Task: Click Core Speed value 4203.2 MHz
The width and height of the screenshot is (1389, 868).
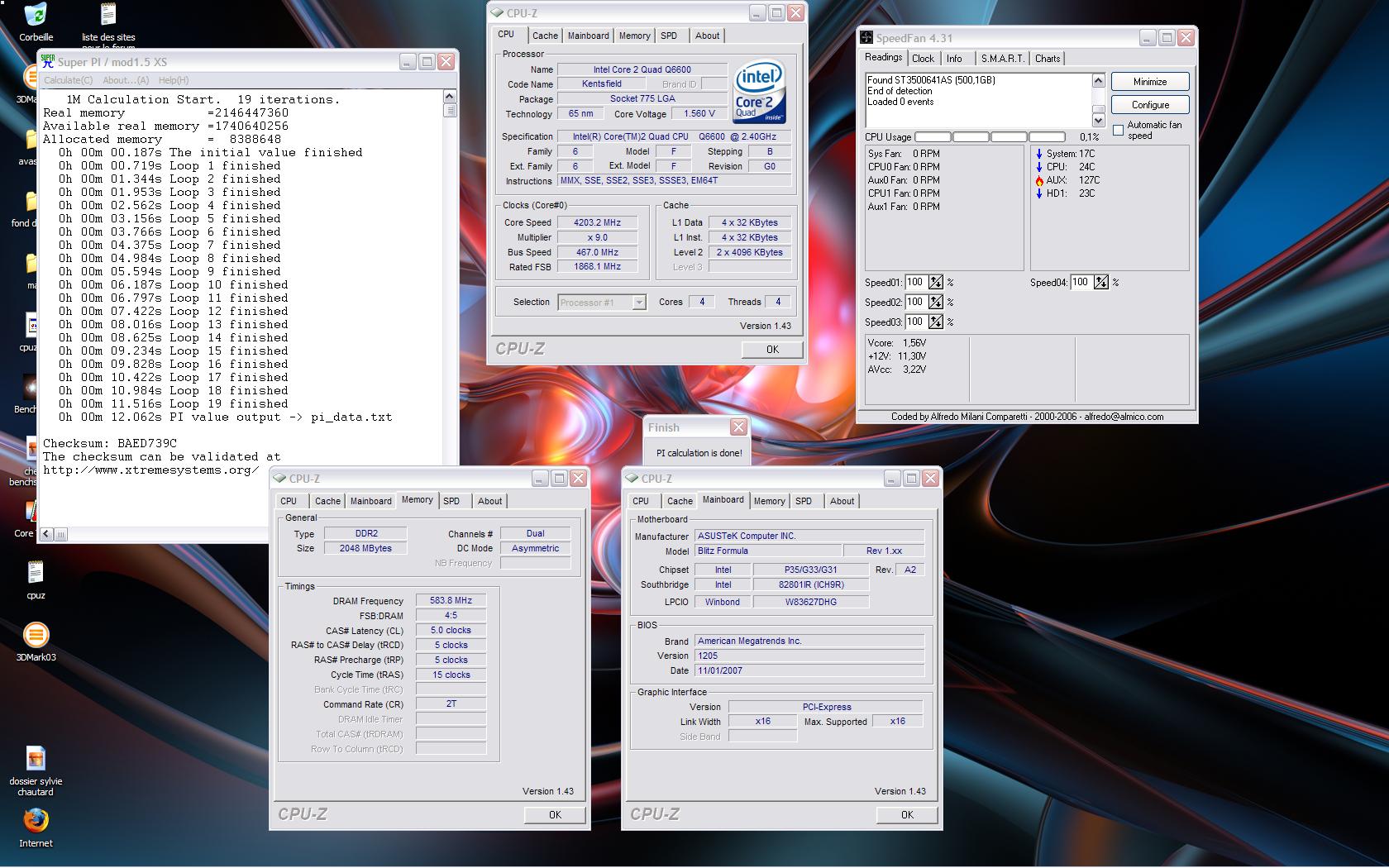Action: tap(598, 223)
